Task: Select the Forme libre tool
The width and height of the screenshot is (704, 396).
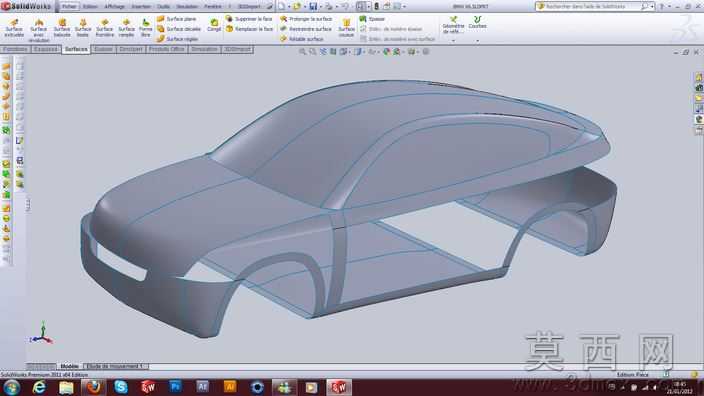Action: 145,28
